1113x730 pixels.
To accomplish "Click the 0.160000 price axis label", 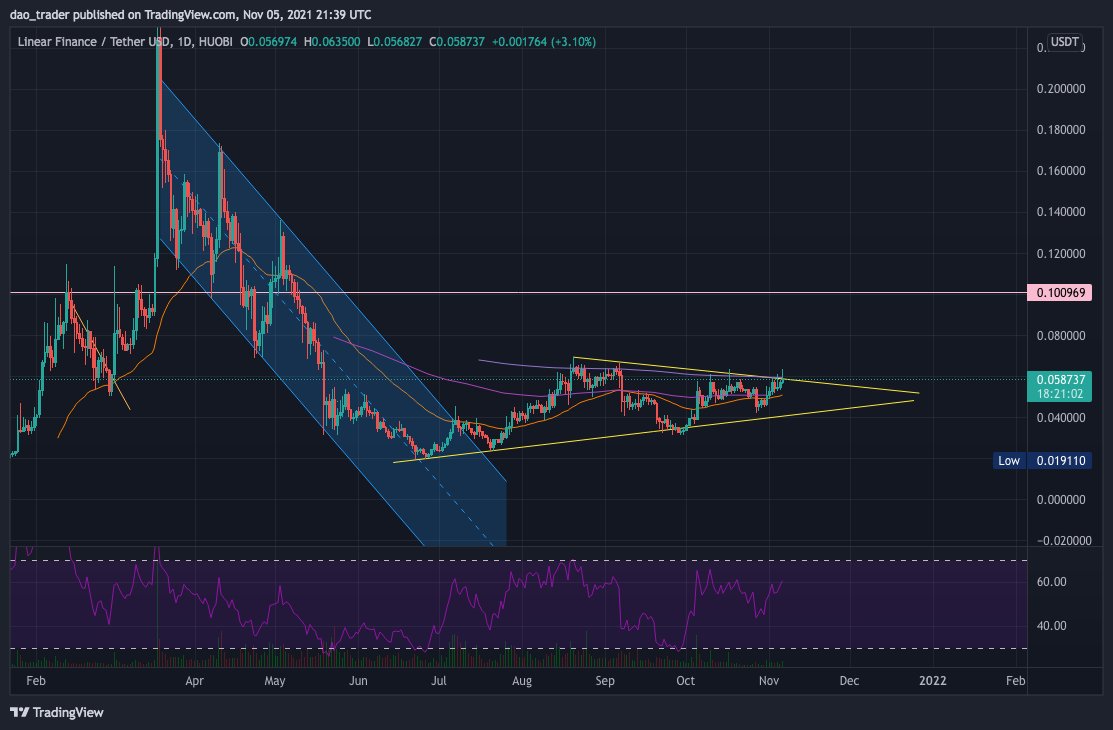I will tap(1060, 171).
